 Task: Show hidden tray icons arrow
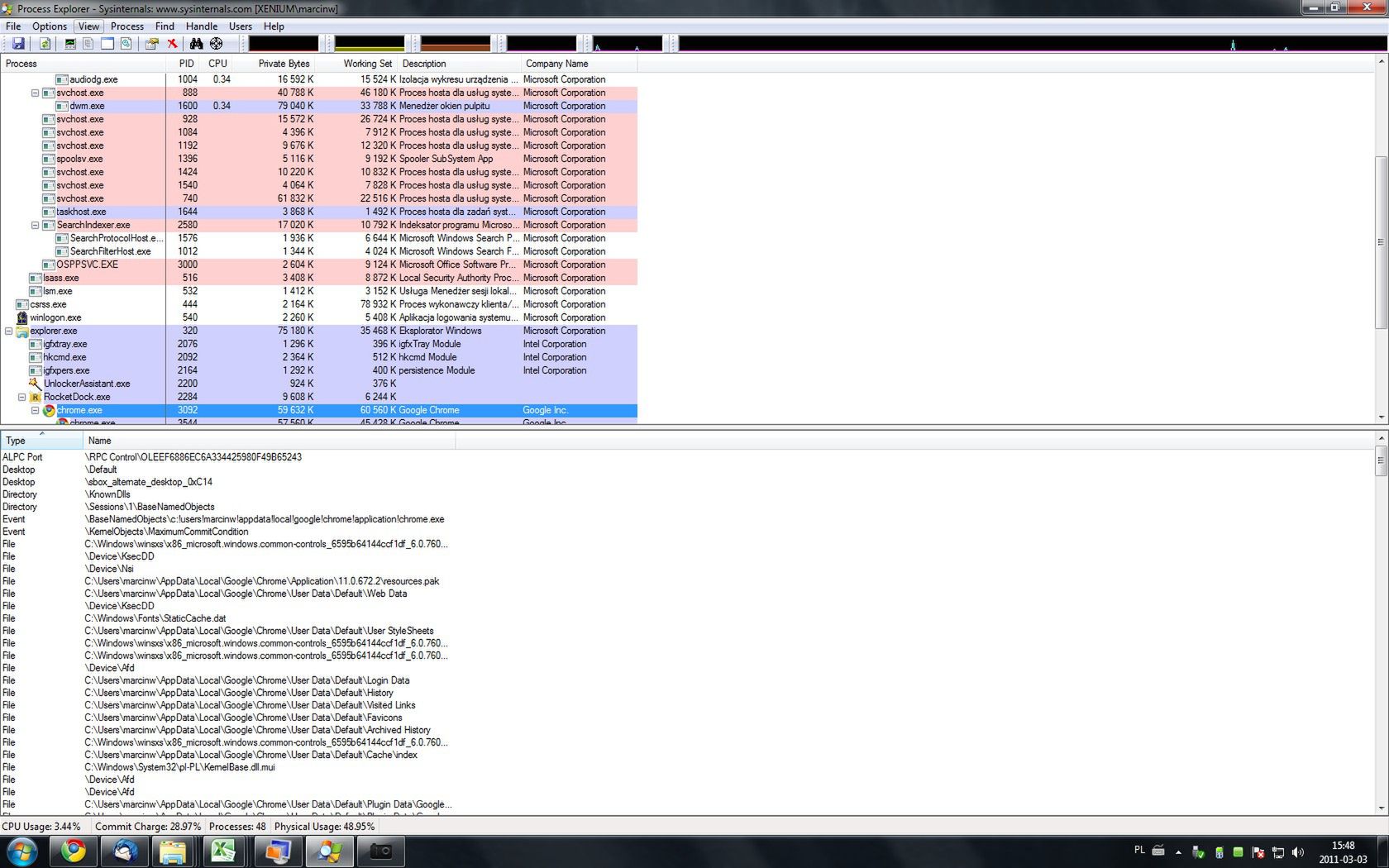(1178, 852)
